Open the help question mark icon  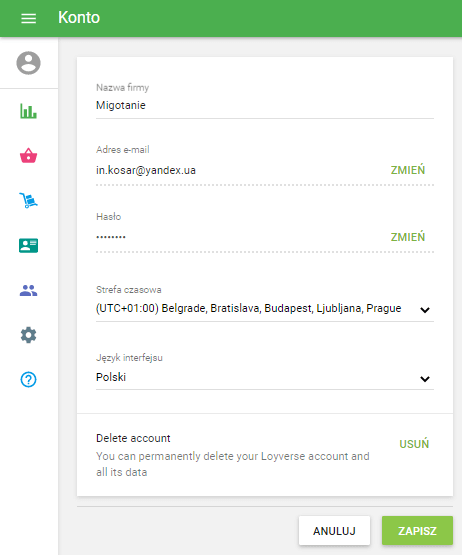click(28, 379)
